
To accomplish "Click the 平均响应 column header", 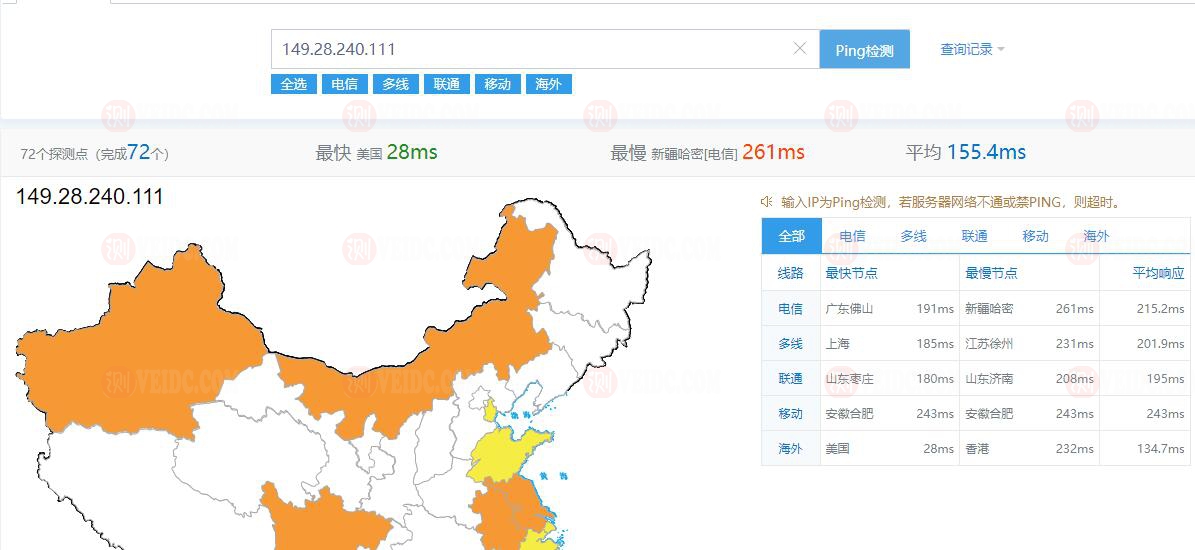I will pyautogui.click(x=1158, y=273).
